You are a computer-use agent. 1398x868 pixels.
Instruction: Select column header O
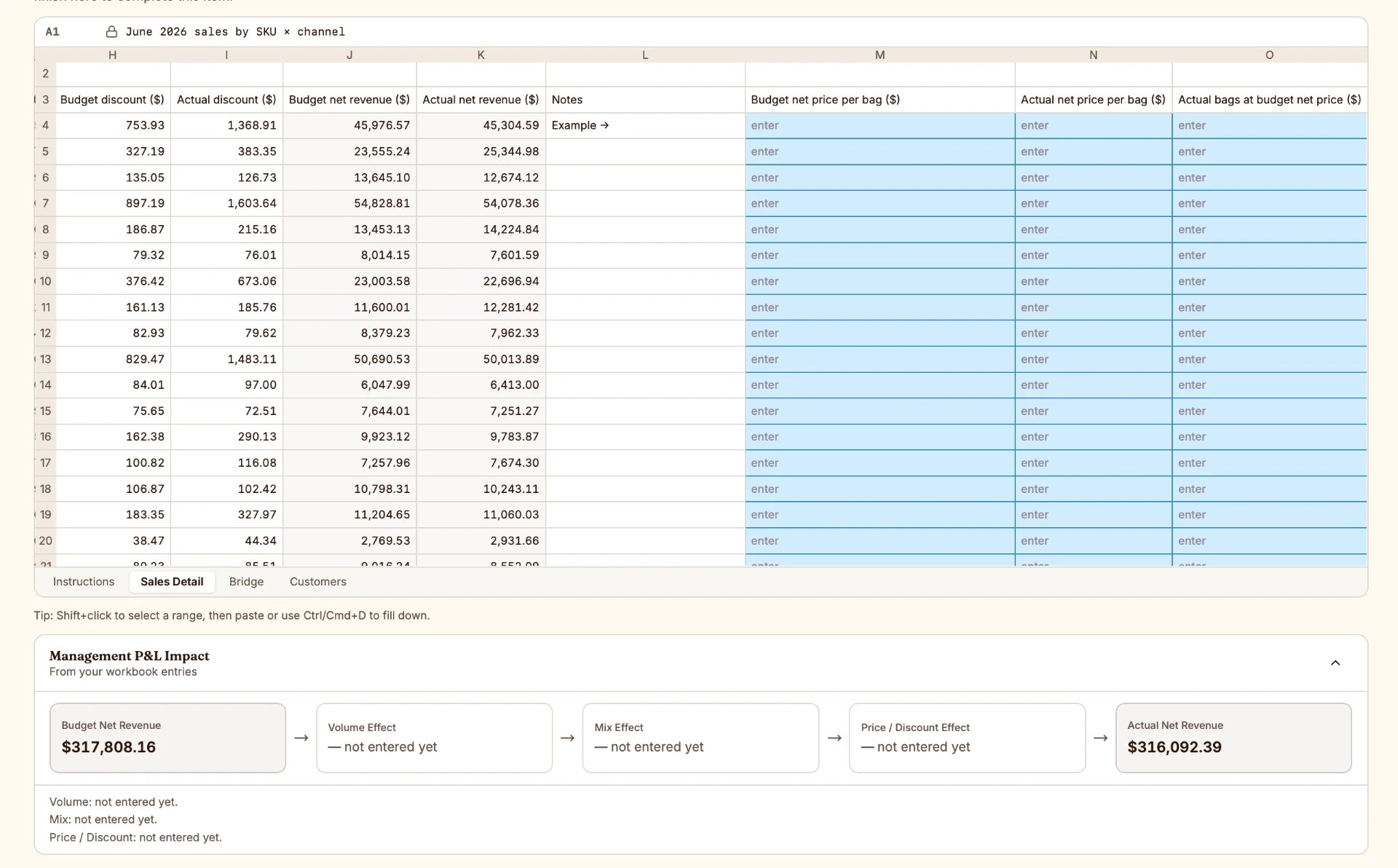tap(1269, 55)
